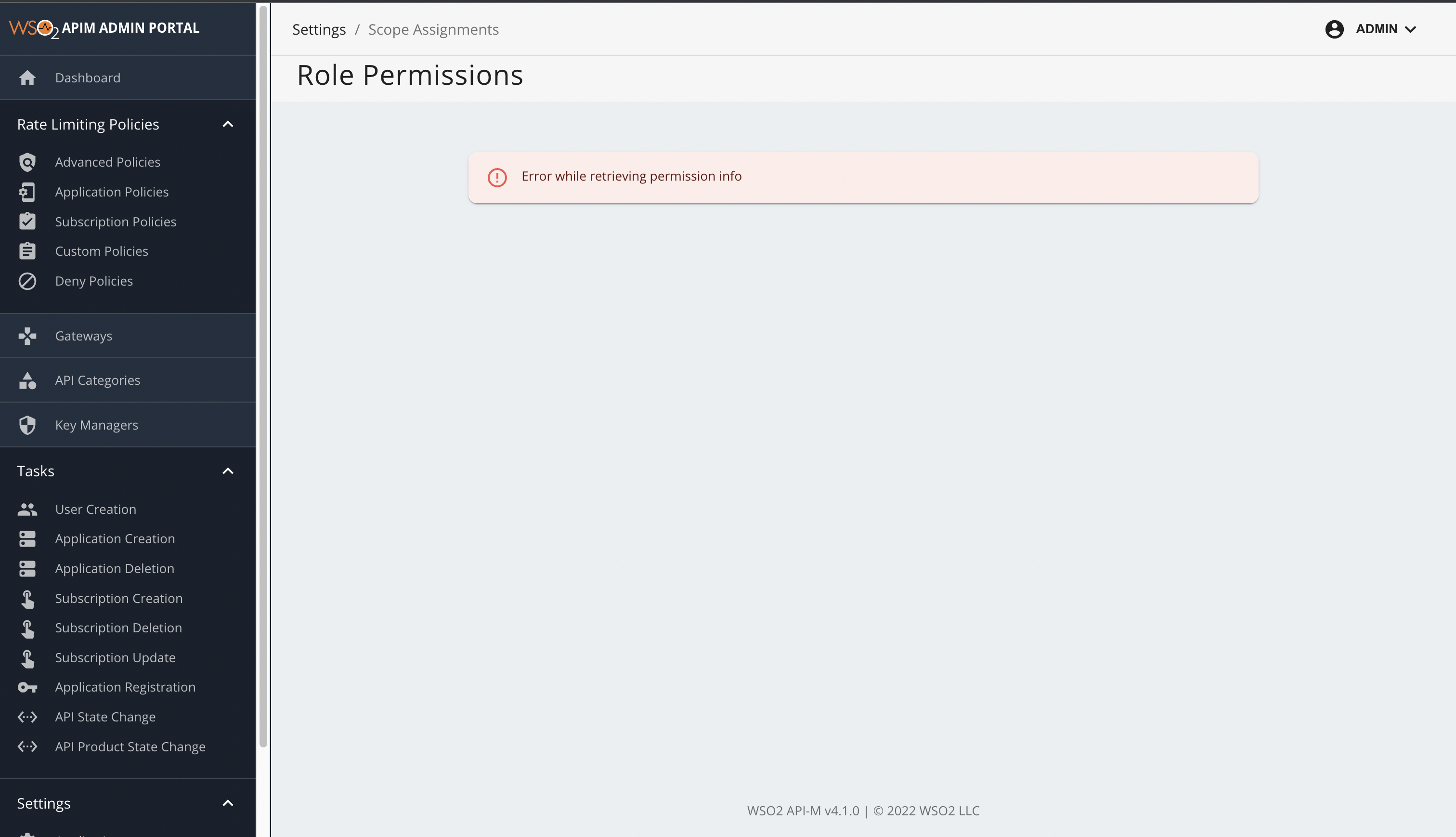
Task: Click the admin profile avatar icon
Action: pos(1335,29)
